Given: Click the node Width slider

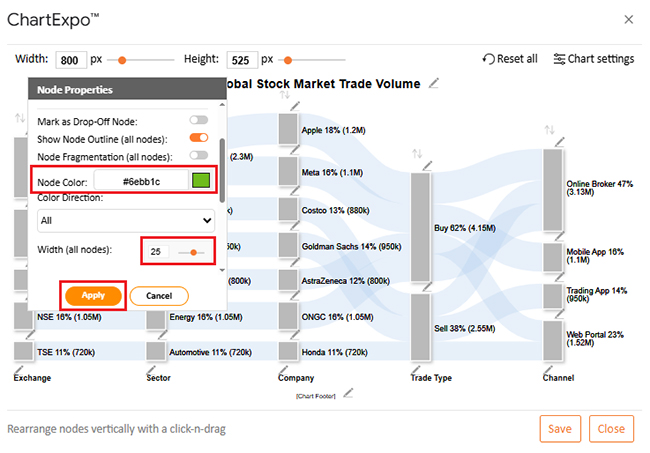Looking at the screenshot, I should coord(192,252).
